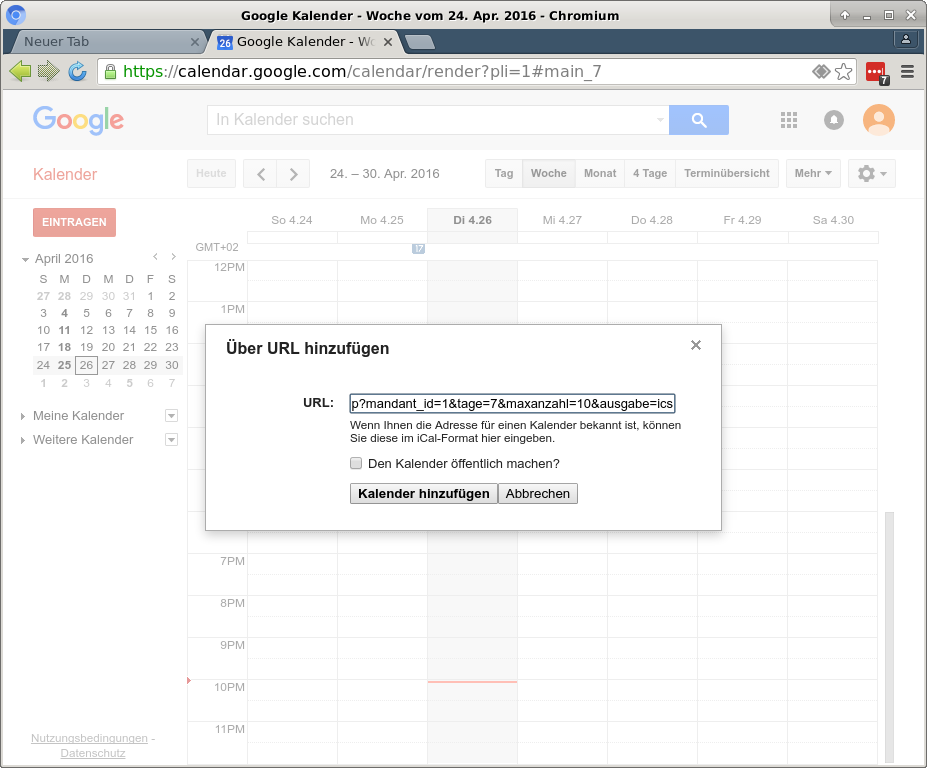Open the Mehr dropdown

tap(812, 174)
